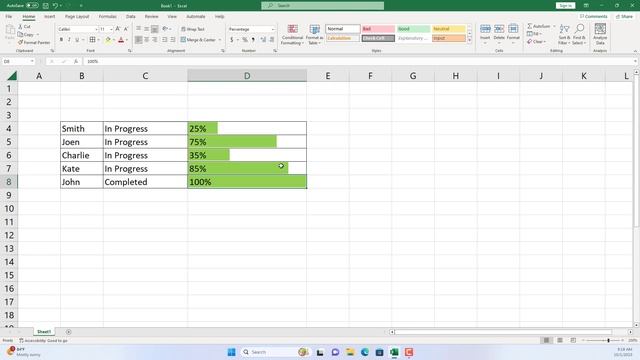This screenshot has height=360, width=640.
Task: Open Conditional Formatting menu
Action: (292, 35)
